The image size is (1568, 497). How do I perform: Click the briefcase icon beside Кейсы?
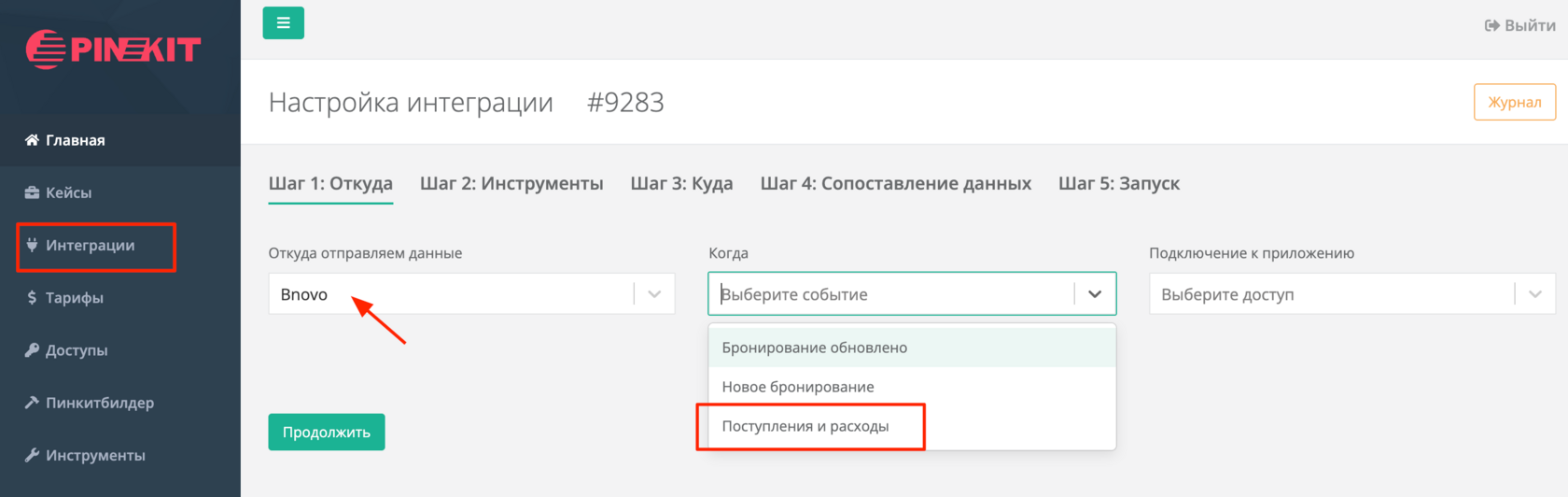(32, 192)
